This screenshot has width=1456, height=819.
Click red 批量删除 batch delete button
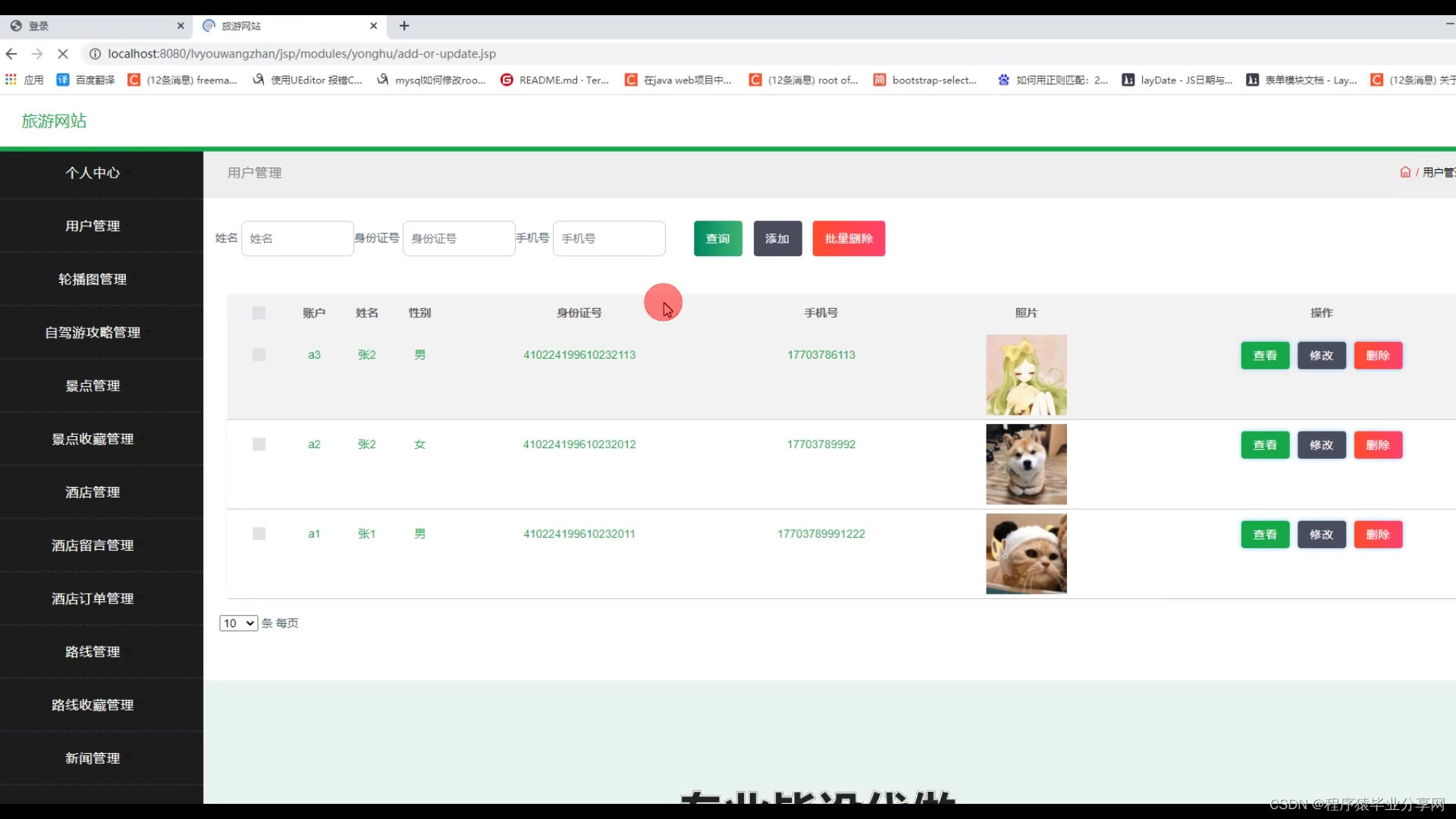click(848, 239)
